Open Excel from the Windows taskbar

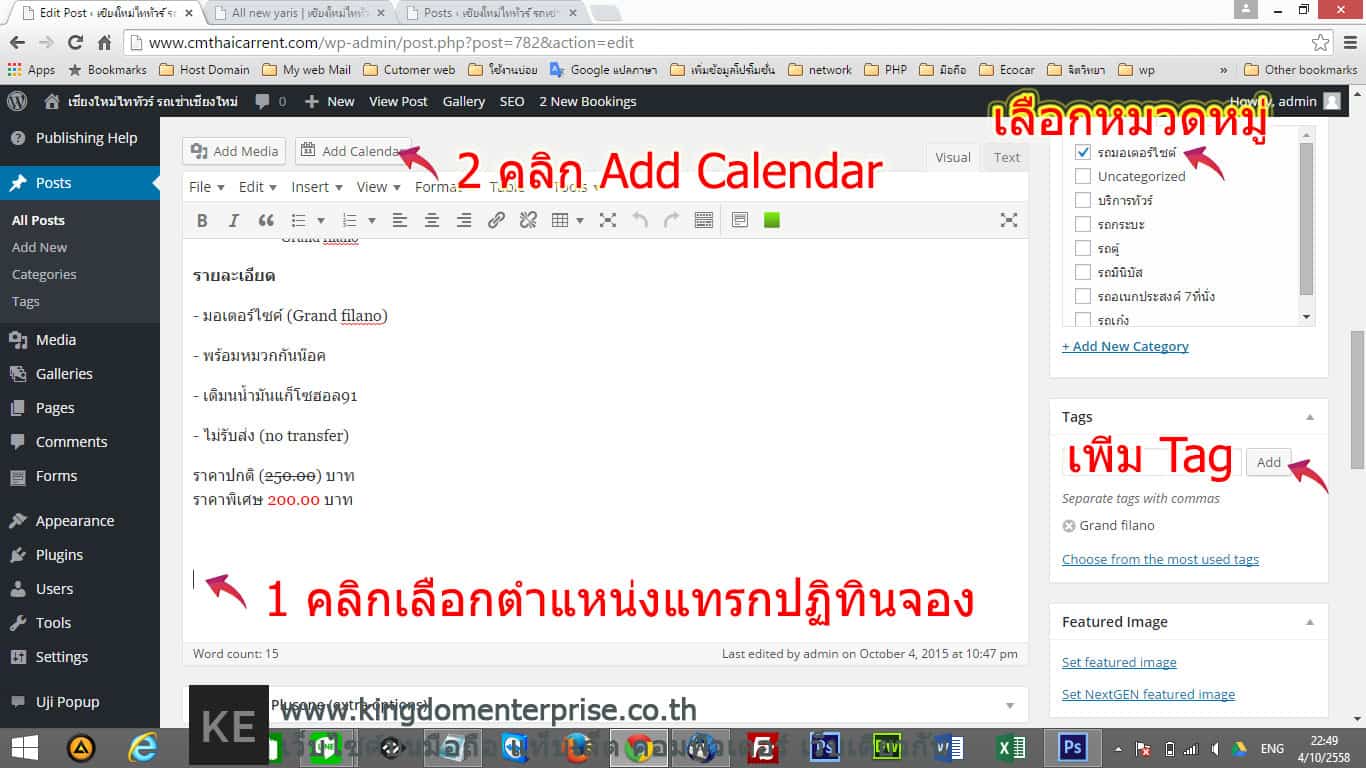(1011, 747)
